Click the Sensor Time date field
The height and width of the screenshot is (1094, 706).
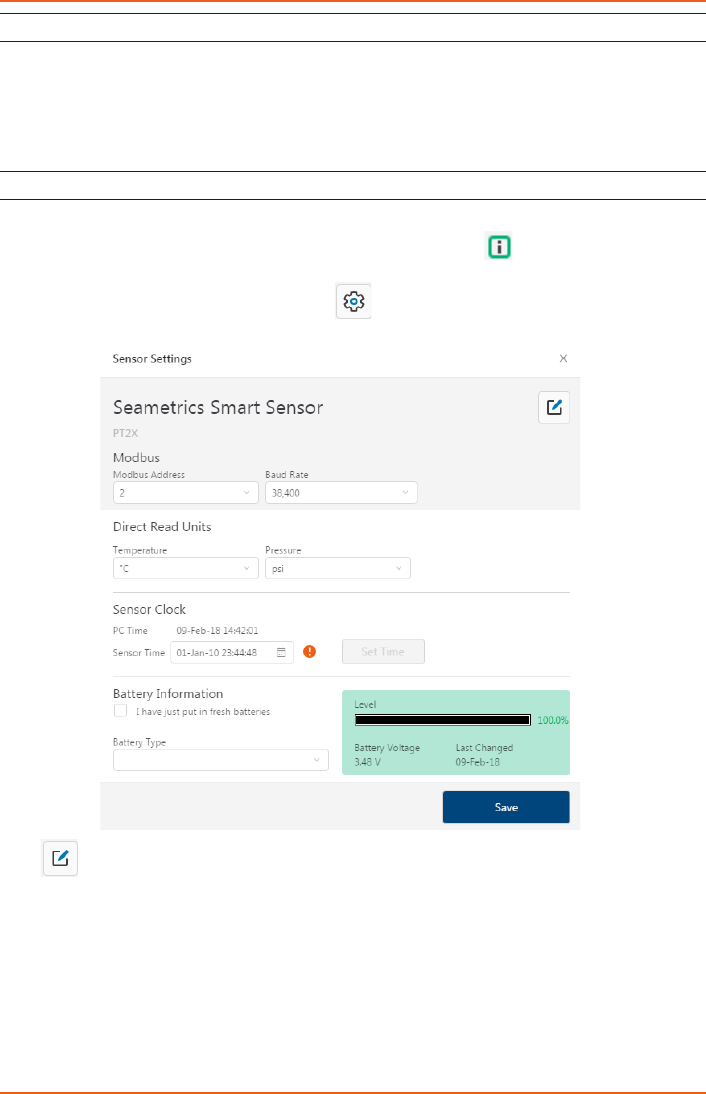pos(232,652)
